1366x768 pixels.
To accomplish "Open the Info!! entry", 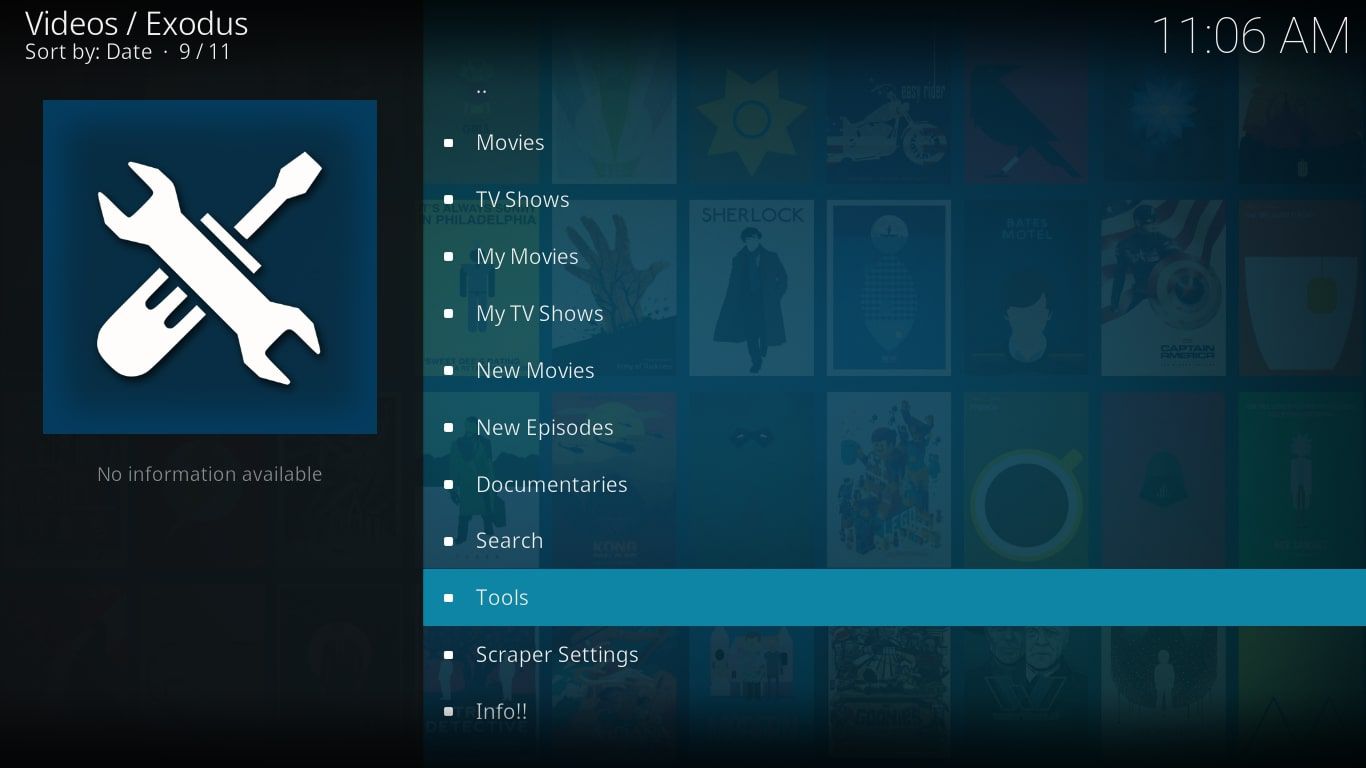I will 894,712.
